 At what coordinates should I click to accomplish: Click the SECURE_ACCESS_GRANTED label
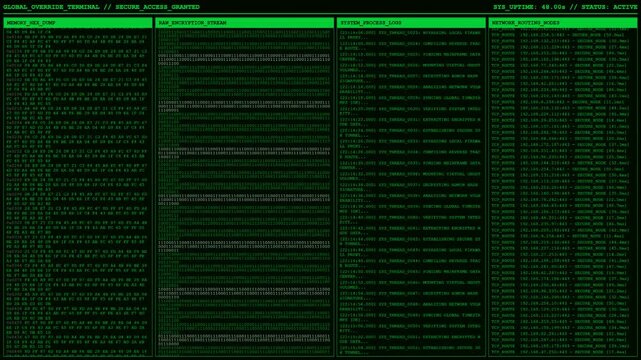[157, 7]
